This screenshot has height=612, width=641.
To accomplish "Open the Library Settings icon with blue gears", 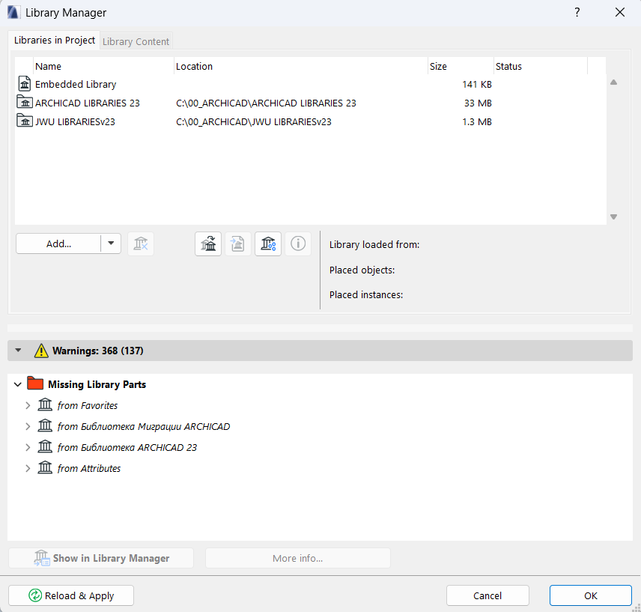I will tap(268, 244).
